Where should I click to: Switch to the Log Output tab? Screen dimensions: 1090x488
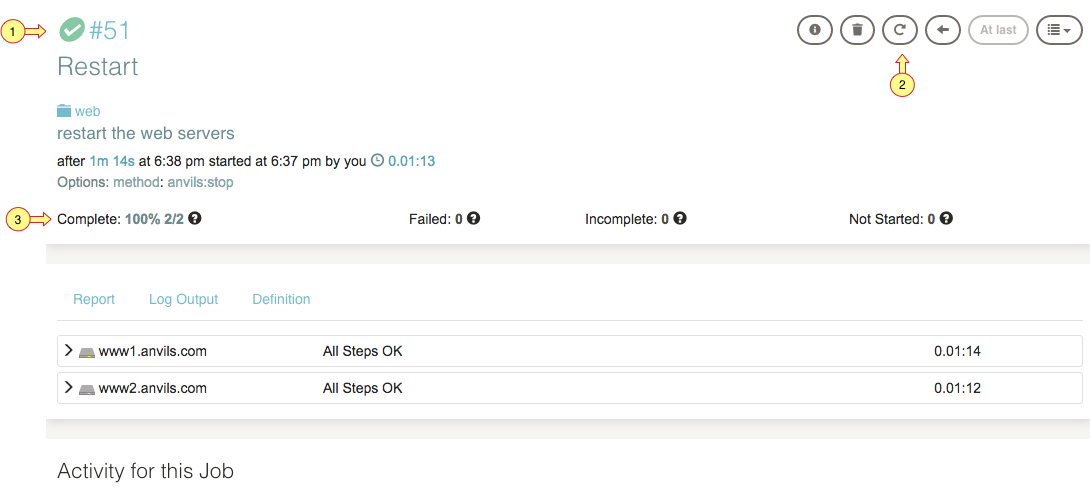click(184, 299)
